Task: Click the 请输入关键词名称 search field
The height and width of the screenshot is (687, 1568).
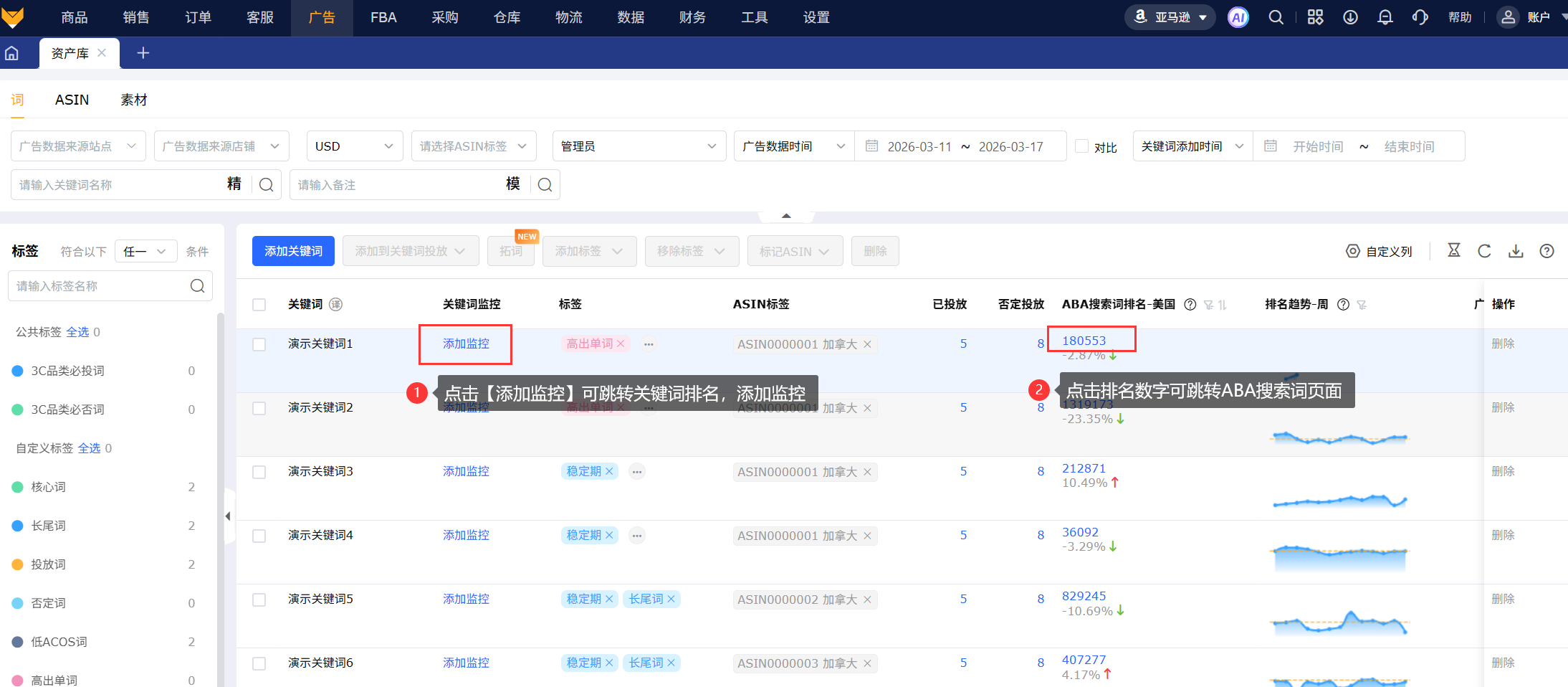Action: coord(118,185)
